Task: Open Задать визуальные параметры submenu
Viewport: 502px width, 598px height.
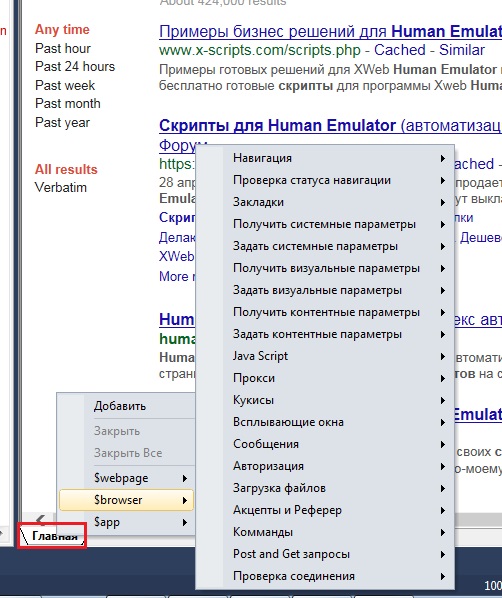Action: 325,290
